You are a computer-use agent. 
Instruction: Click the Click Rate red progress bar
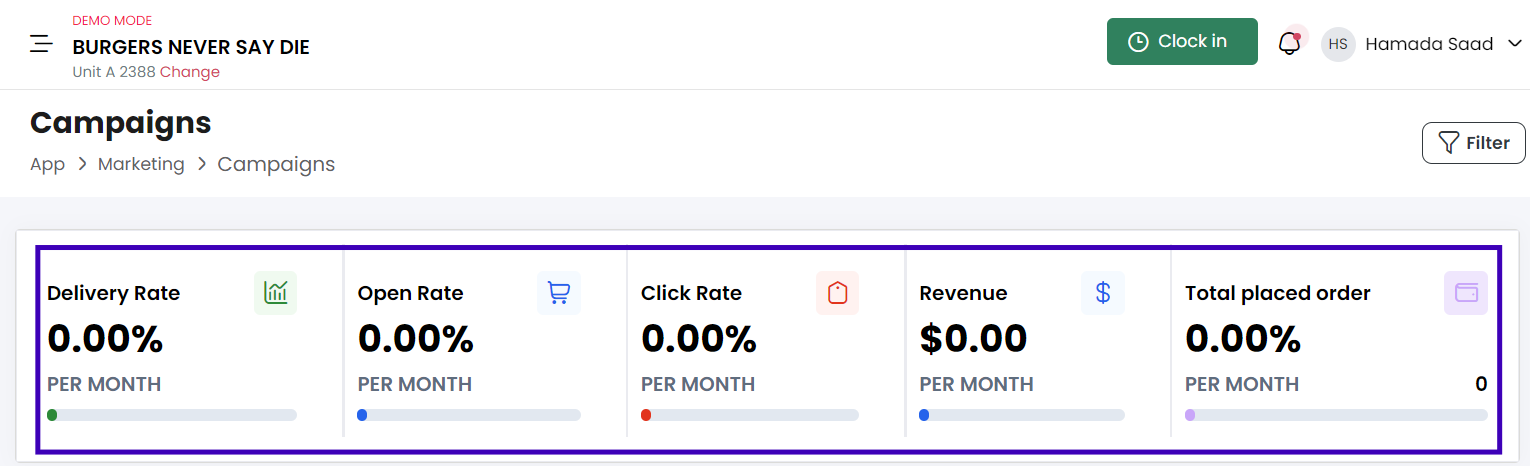pos(750,415)
